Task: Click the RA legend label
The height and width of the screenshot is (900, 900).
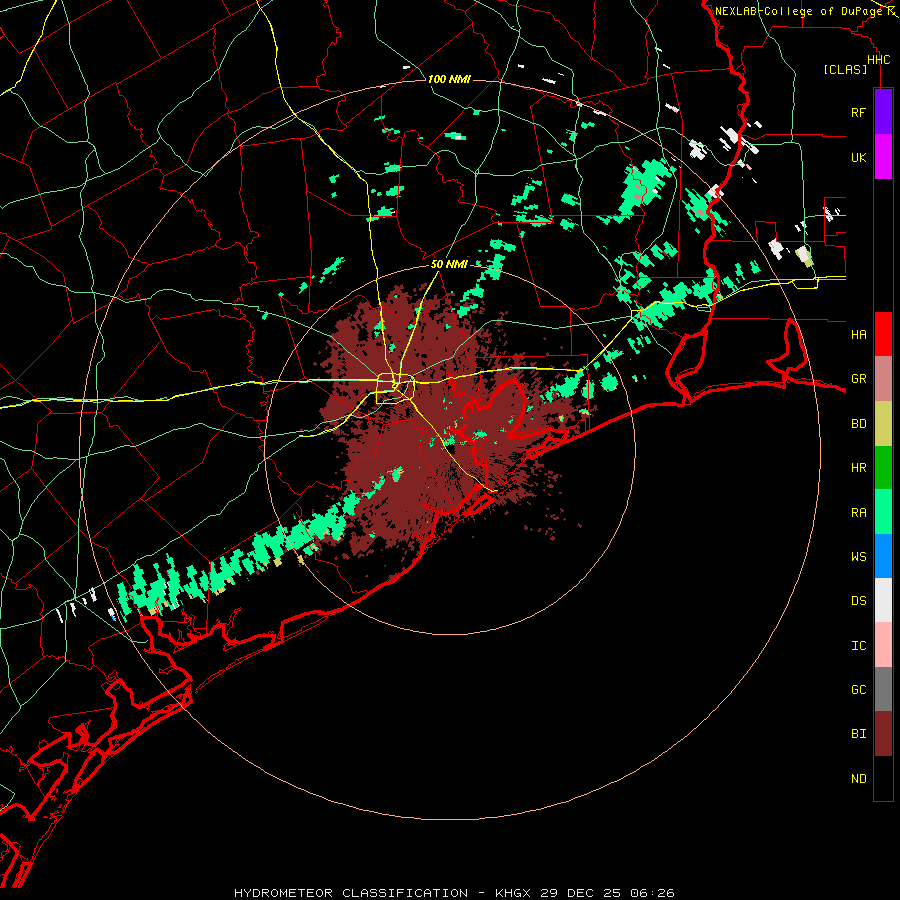Action: pyautogui.click(x=859, y=513)
